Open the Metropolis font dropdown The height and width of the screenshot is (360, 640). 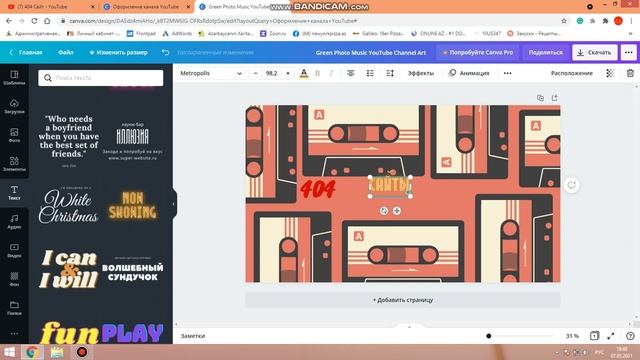click(211, 73)
